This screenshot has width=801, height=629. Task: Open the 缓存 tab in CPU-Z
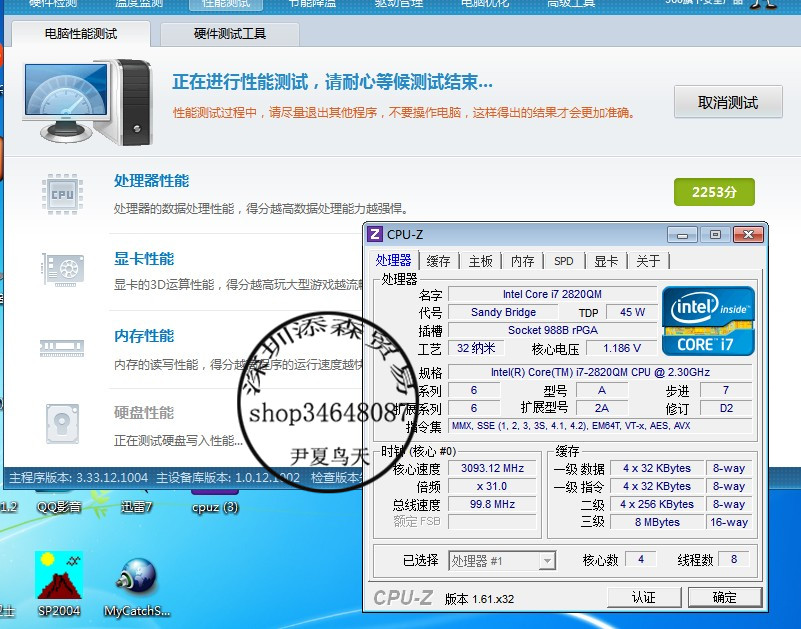click(x=438, y=261)
